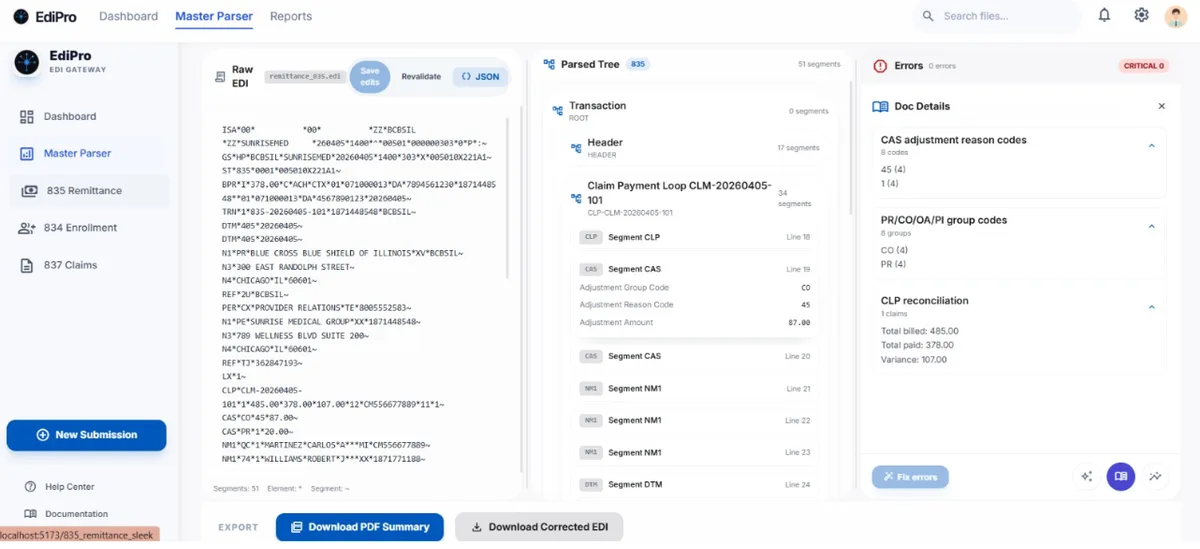Screen dimensions: 1200x549
Task: Collapse CAS adjustment reason codes section
Action: pos(1151,146)
